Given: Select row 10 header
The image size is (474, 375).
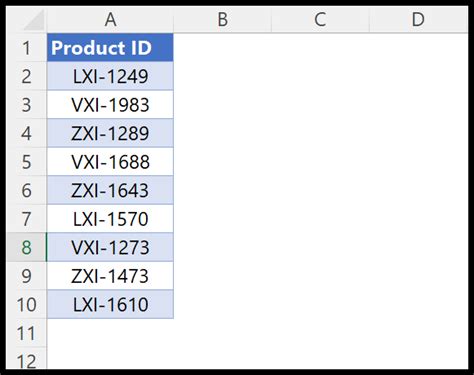Looking at the screenshot, I should 26,304.
